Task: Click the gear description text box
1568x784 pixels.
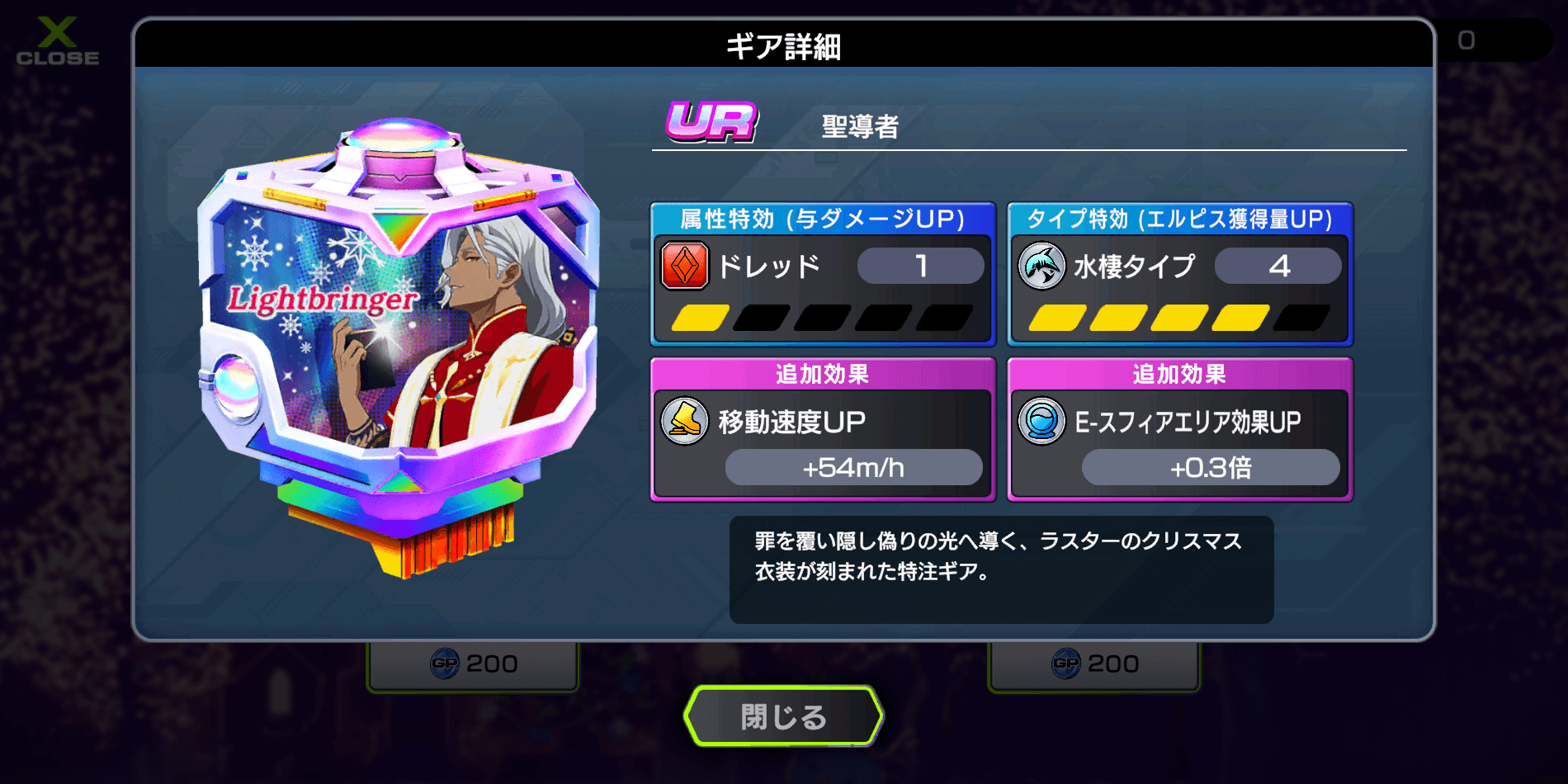Action: point(1002,569)
